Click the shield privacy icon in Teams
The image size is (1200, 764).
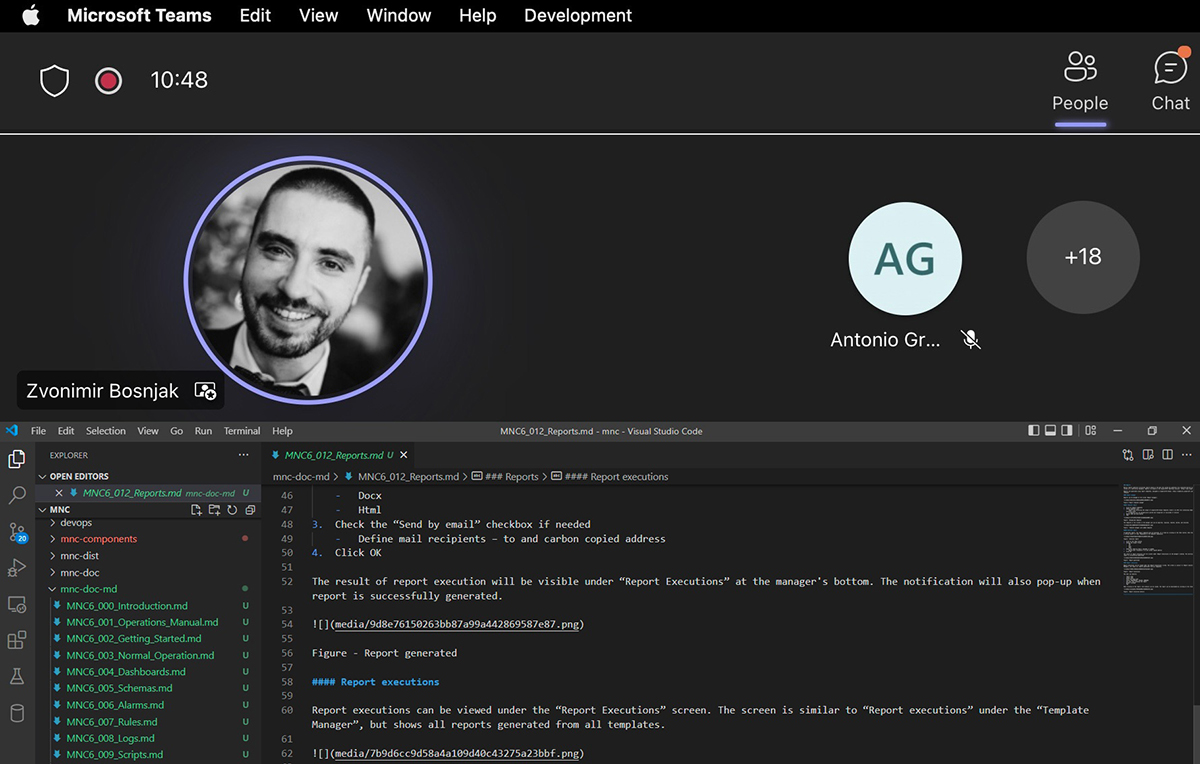54,81
